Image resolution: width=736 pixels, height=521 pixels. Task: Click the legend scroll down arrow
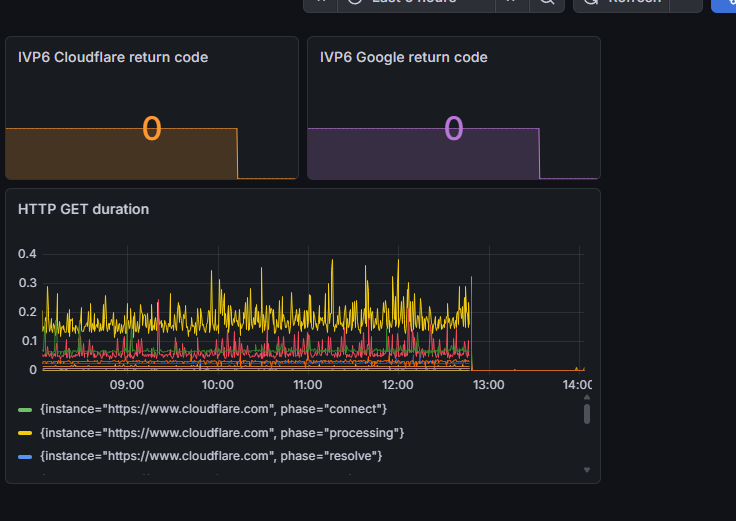click(x=587, y=470)
